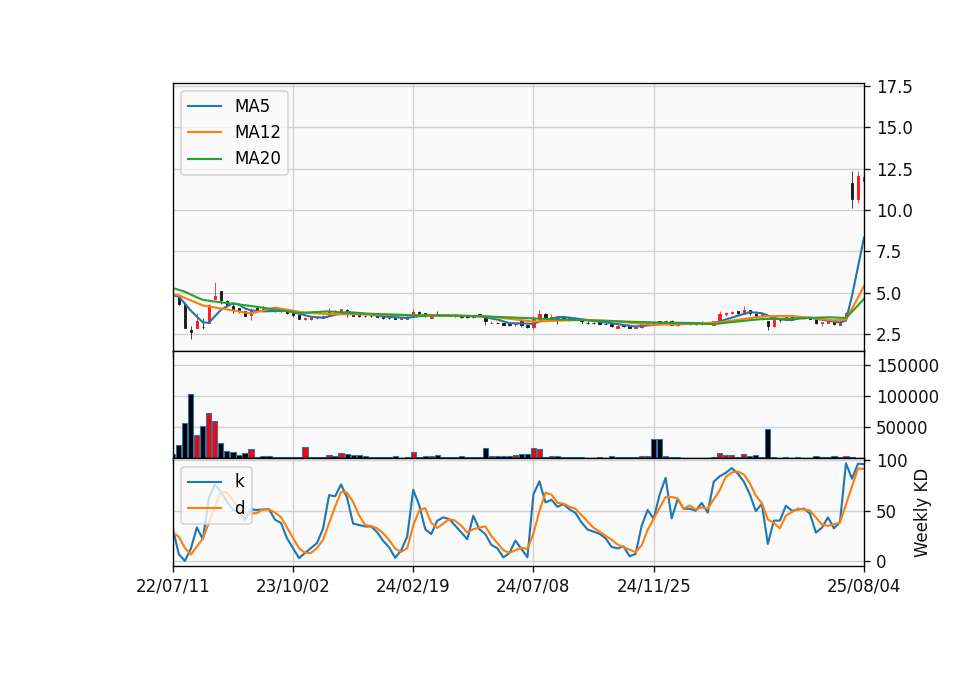Click the 24/02/19 date axis label

pos(413,586)
